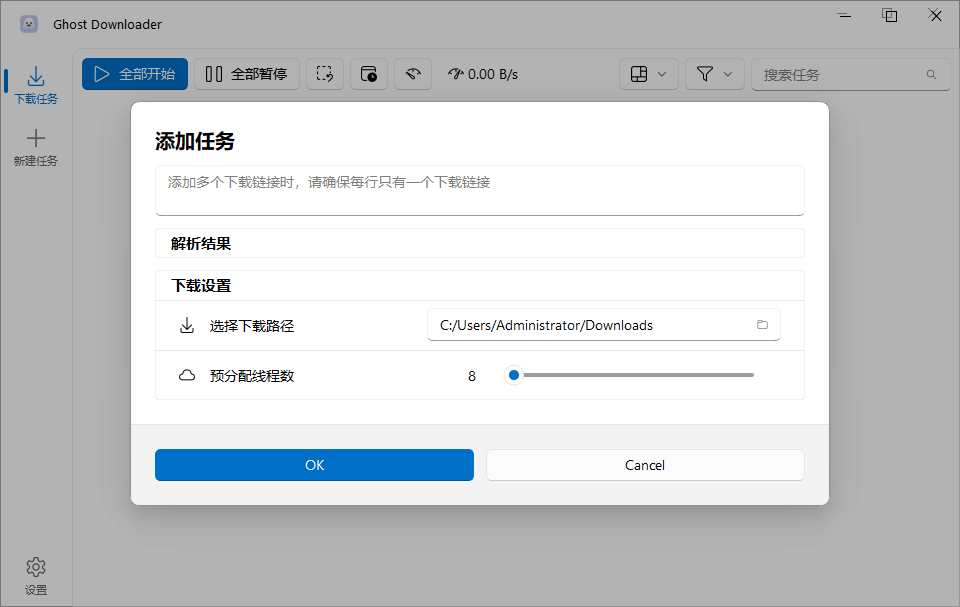Open 设置 using the gear icon
Screen dimensions: 960x607
[36, 565]
